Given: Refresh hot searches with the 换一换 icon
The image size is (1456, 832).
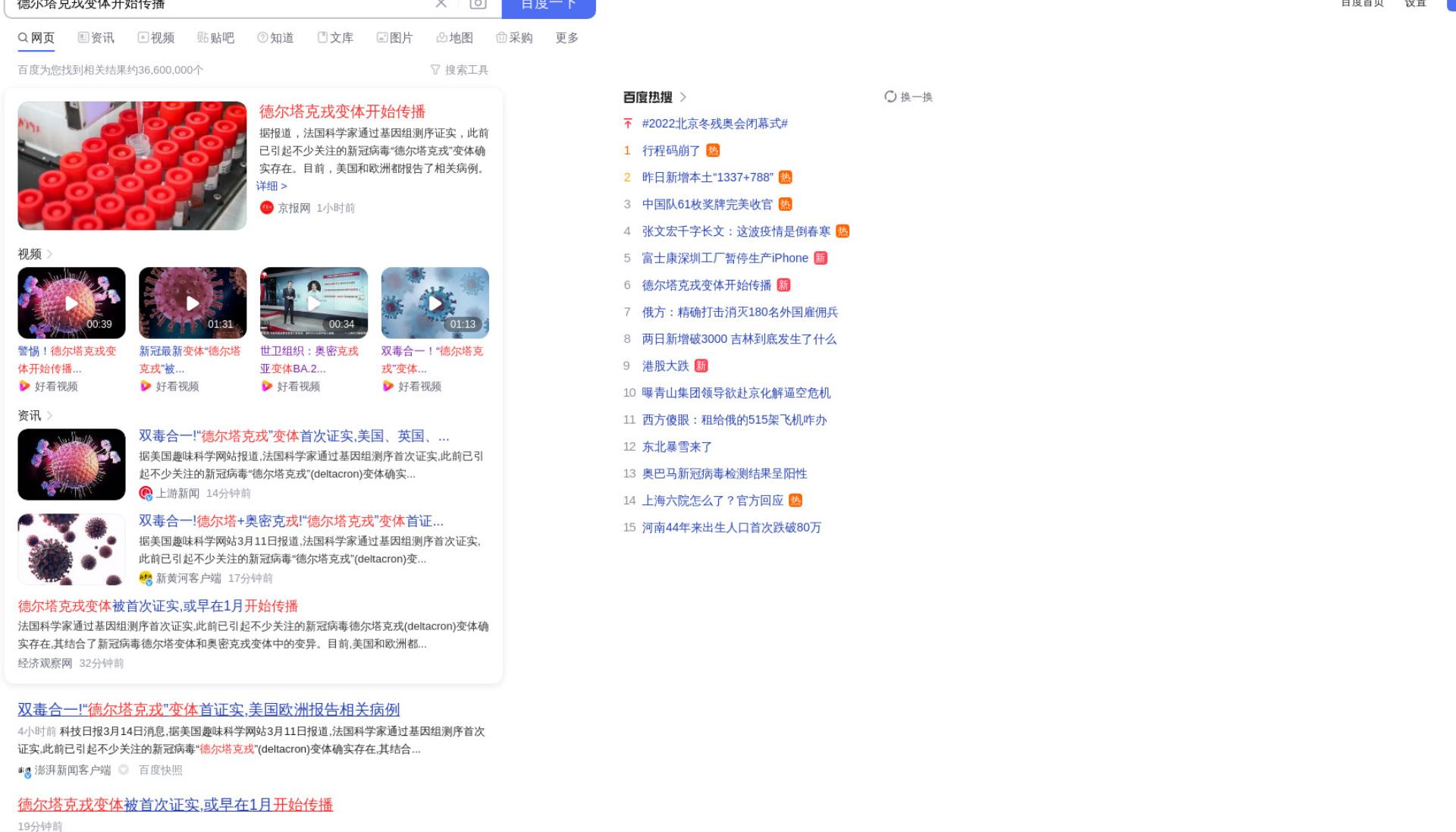Looking at the screenshot, I should [890, 96].
